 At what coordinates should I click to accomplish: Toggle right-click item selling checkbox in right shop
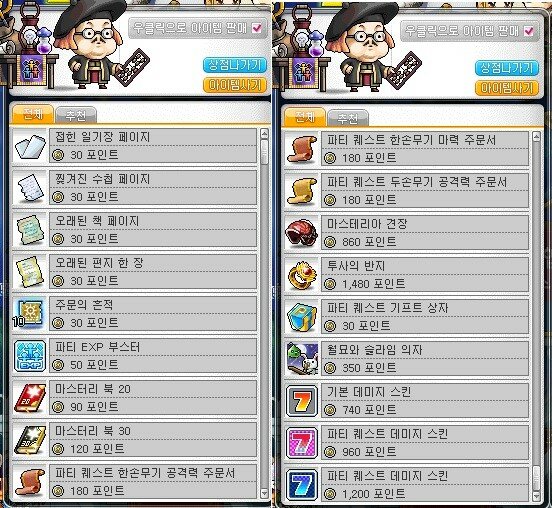tap(529, 31)
